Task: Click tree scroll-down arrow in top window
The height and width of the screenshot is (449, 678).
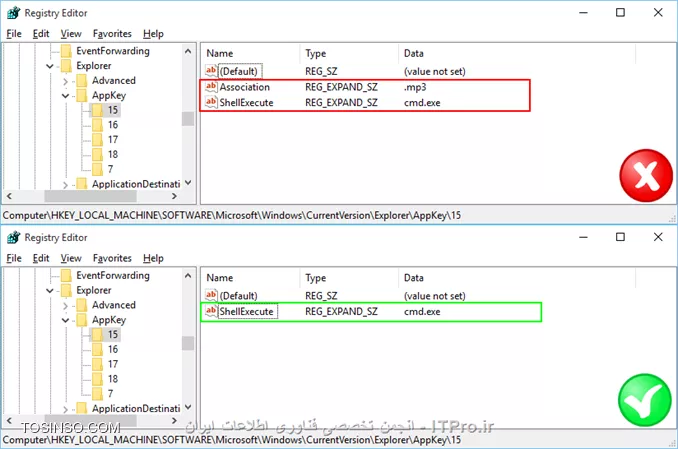Action: (x=188, y=183)
